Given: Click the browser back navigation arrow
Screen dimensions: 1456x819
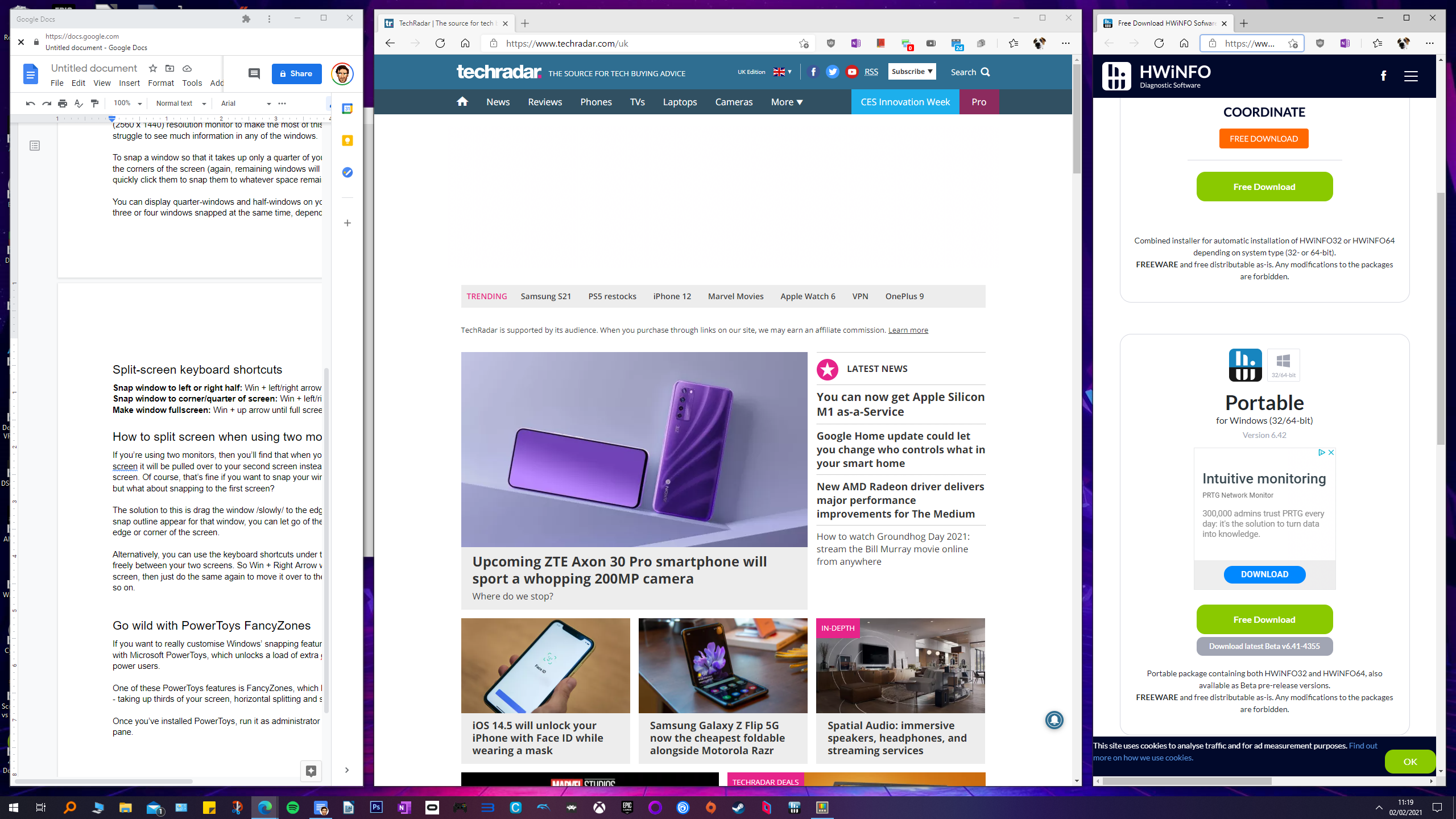Looking at the screenshot, I should 391,43.
